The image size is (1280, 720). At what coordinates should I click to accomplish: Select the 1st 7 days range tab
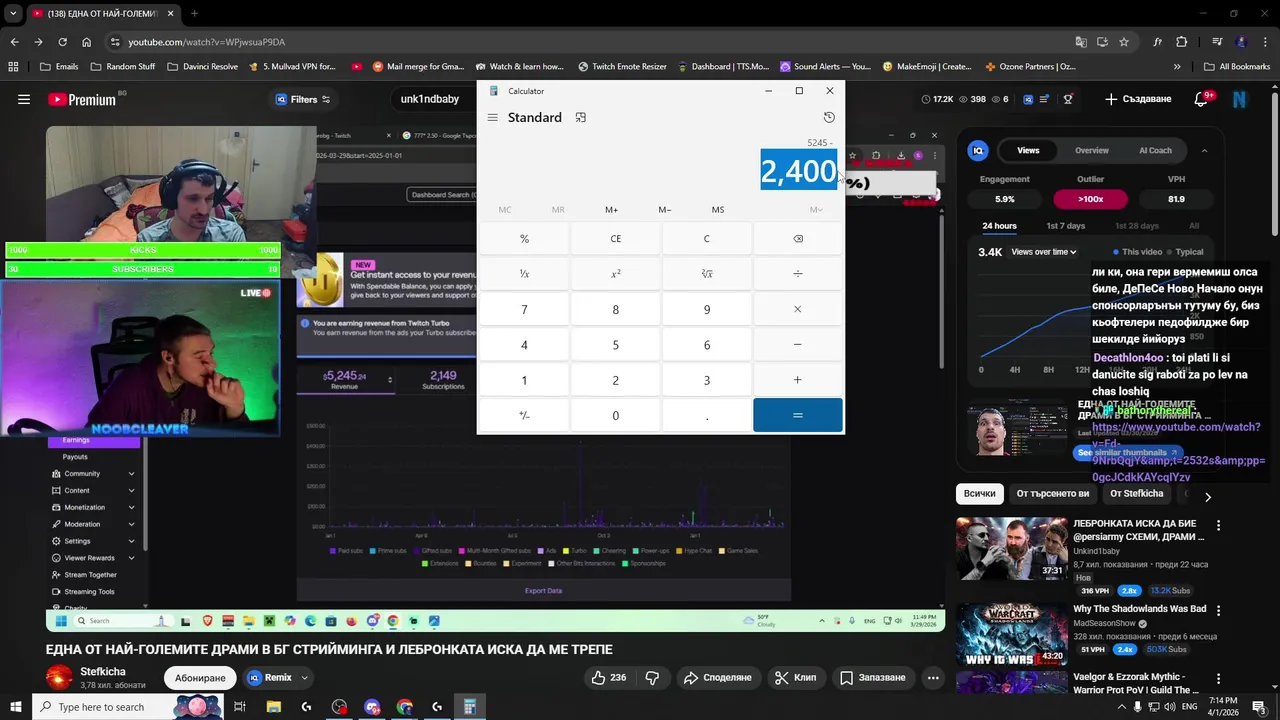pos(1065,226)
